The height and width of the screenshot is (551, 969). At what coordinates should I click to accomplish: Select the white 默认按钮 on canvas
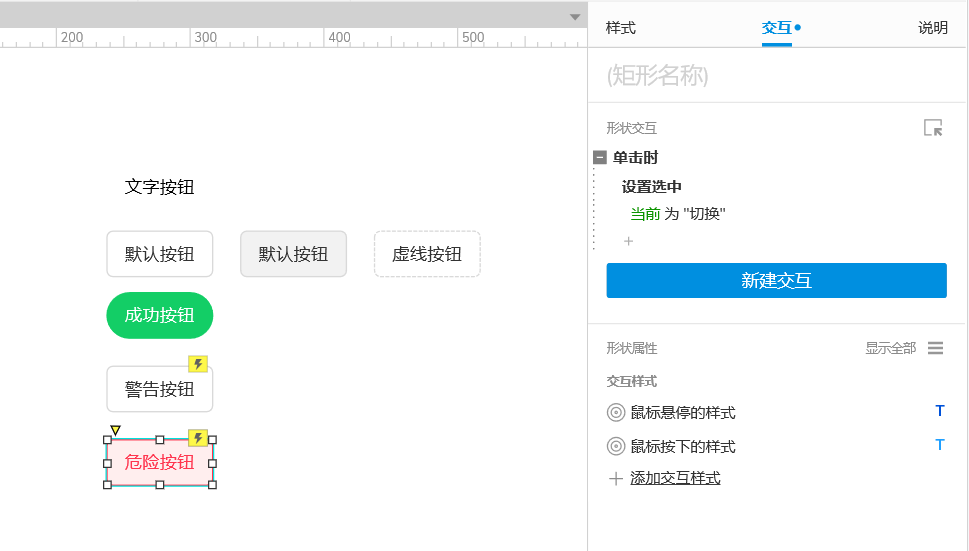coord(159,254)
